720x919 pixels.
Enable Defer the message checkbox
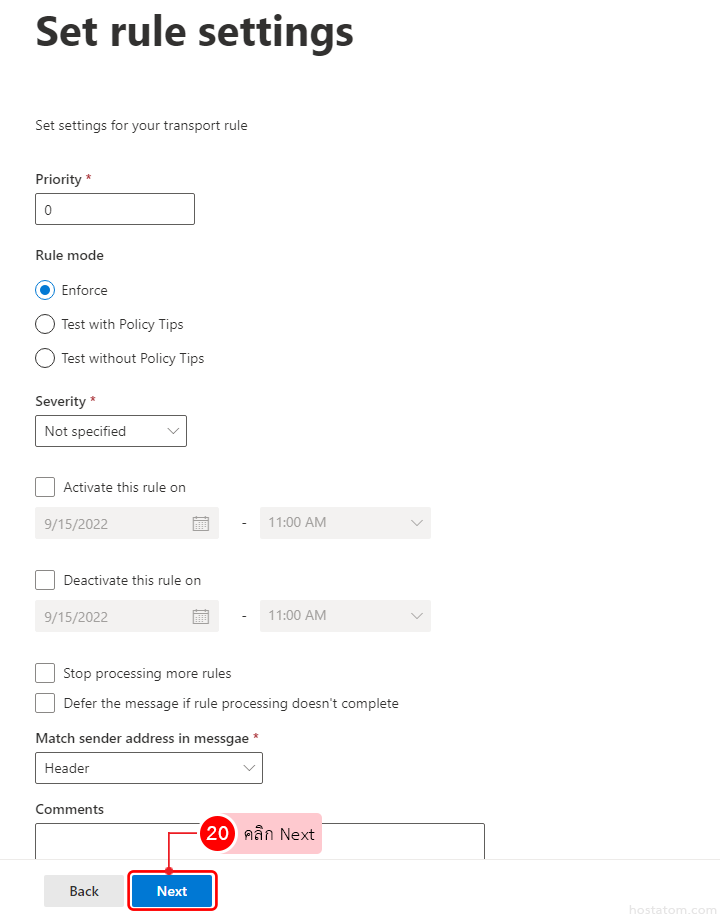(45, 703)
